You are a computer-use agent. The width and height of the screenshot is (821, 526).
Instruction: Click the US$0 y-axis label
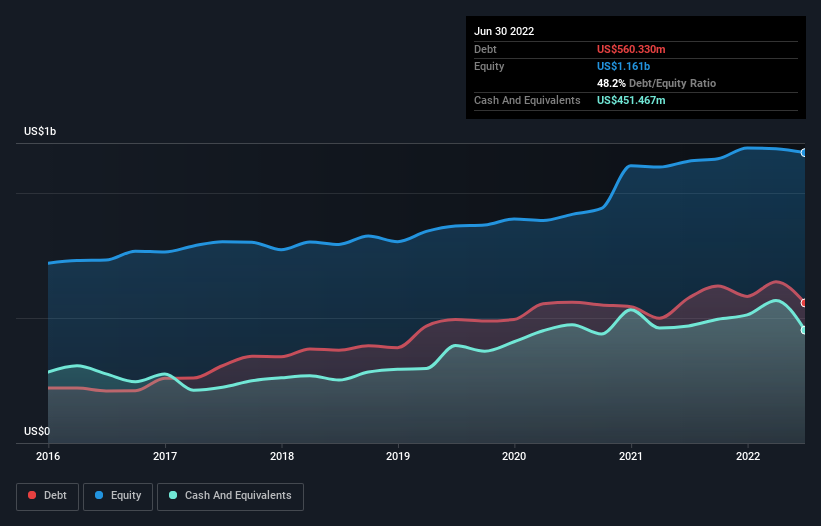[37, 431]
